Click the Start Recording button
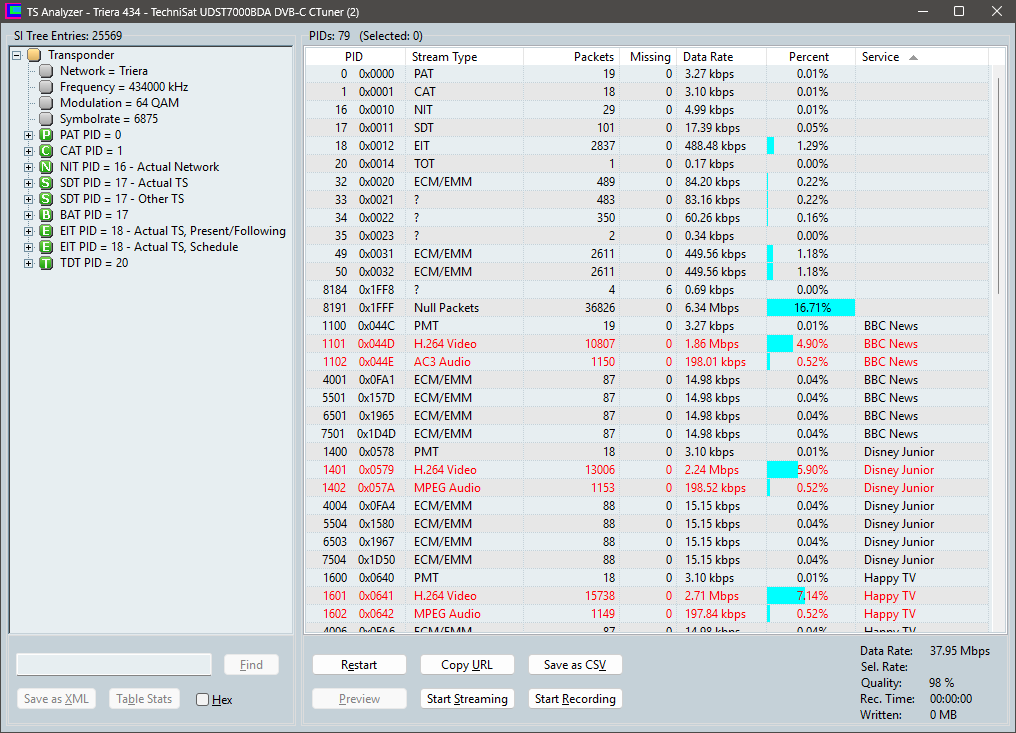The image size is (1016, 733). tap(575, 699)
